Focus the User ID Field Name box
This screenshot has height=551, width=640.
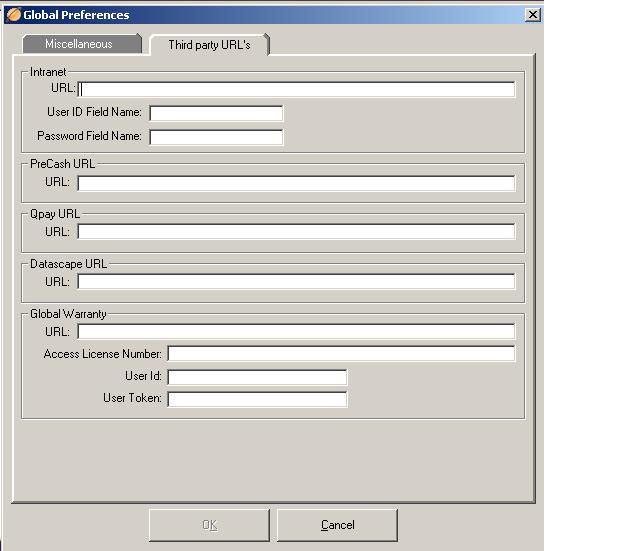tap(216, 113)
